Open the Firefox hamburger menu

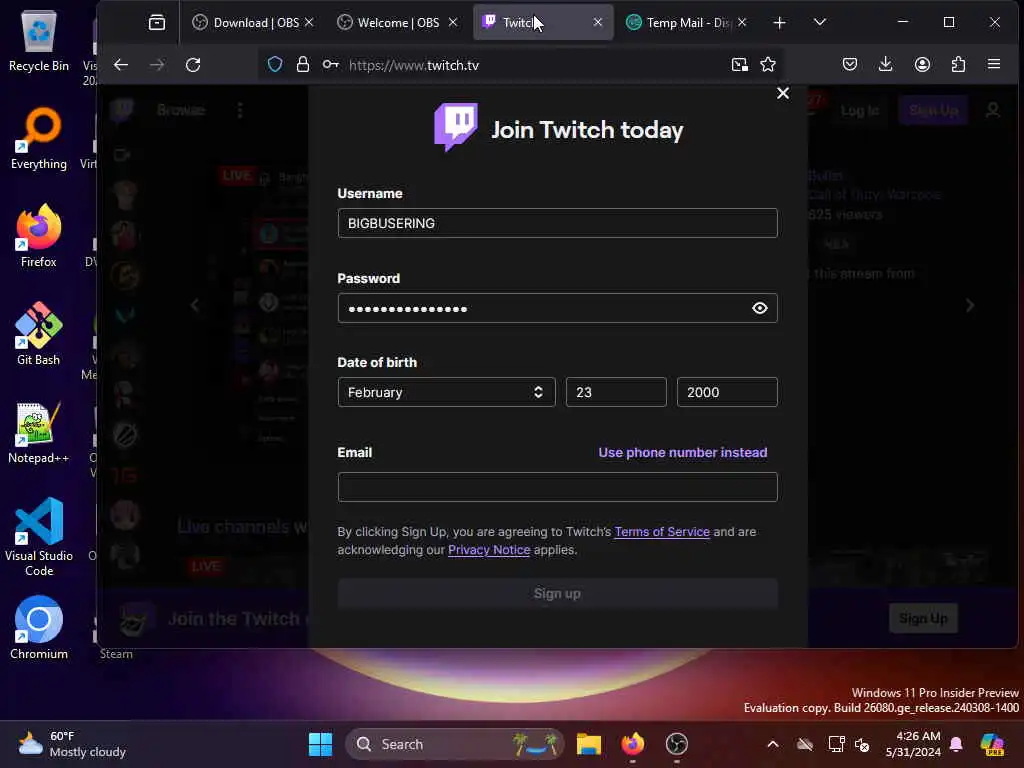tap(994, 64)
